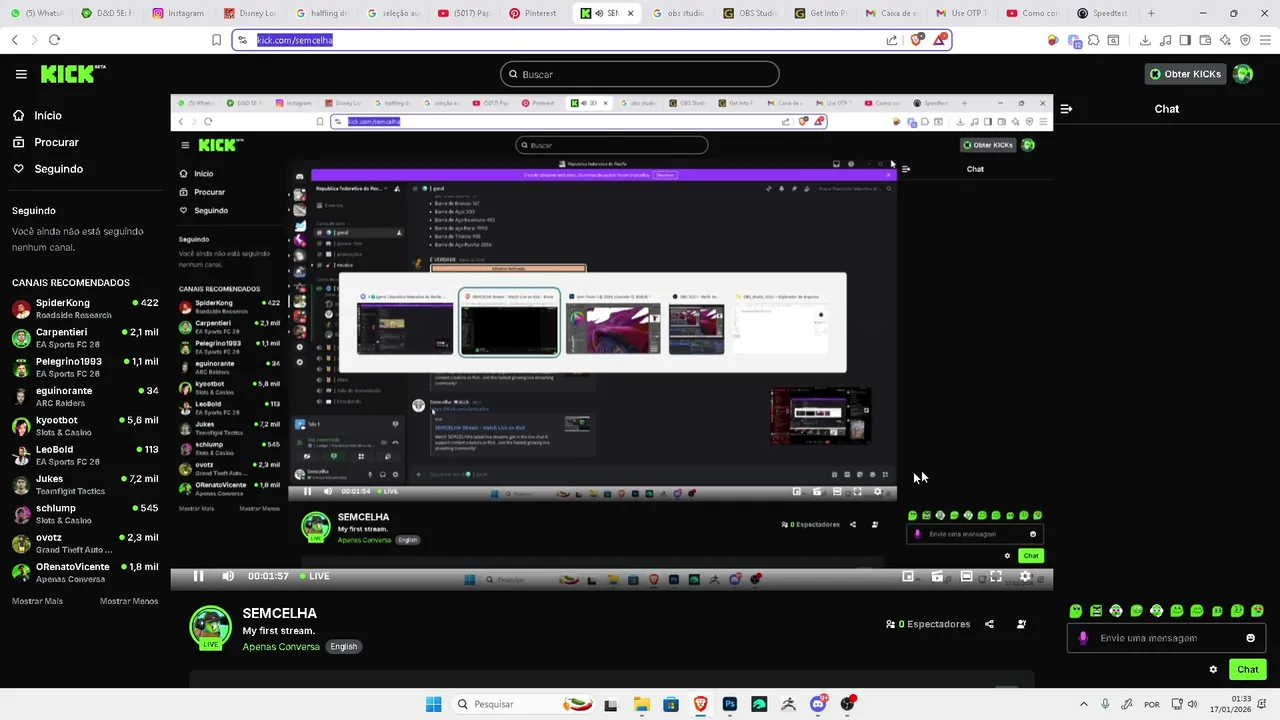The width and height of the screenshot is (1280, 720).
Task: Toggle browser sidebar panel icon
Action: [x=1185, y=40]
